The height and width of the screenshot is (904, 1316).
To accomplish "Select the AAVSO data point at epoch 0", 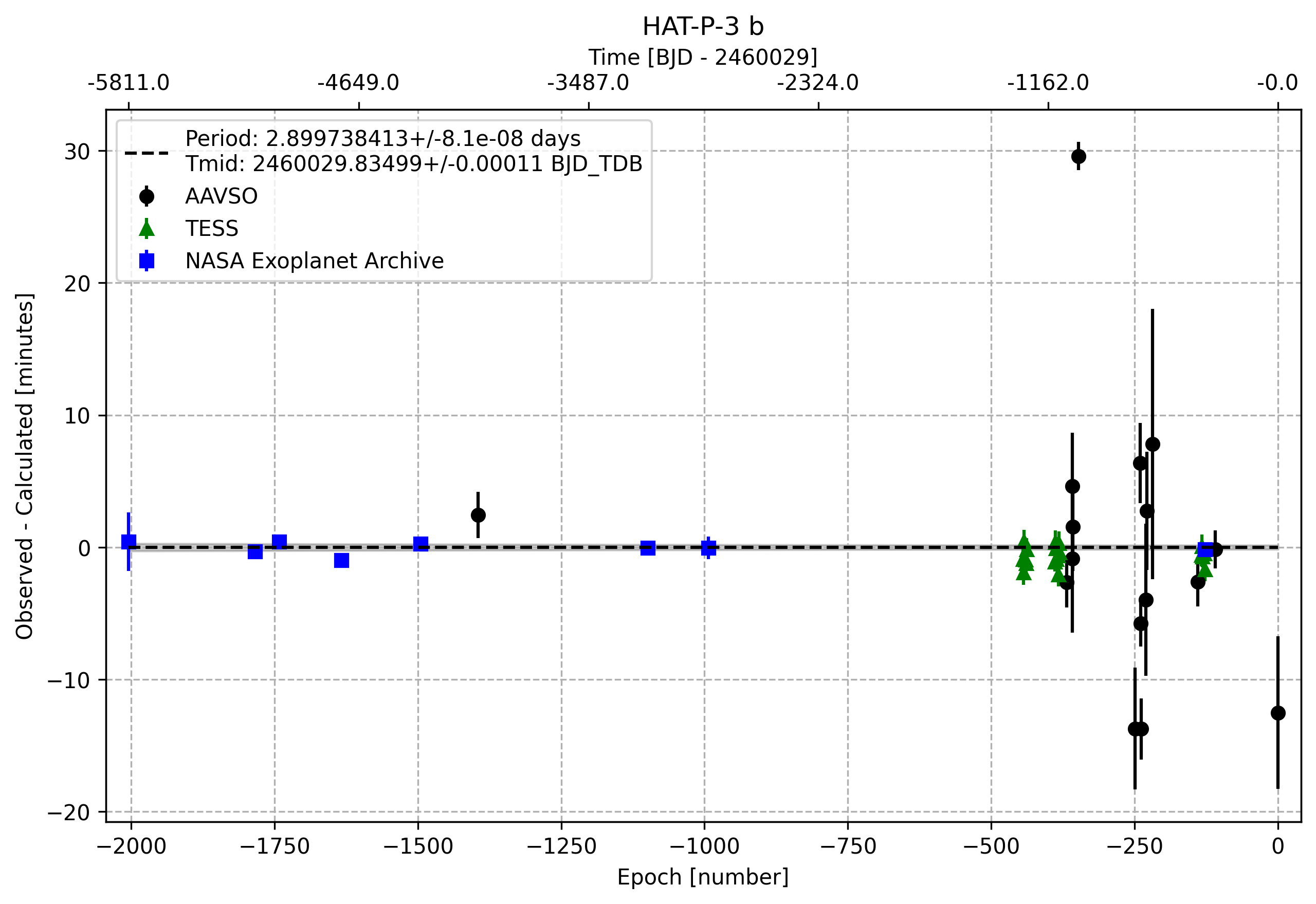I will click(x=1278, y=713).
